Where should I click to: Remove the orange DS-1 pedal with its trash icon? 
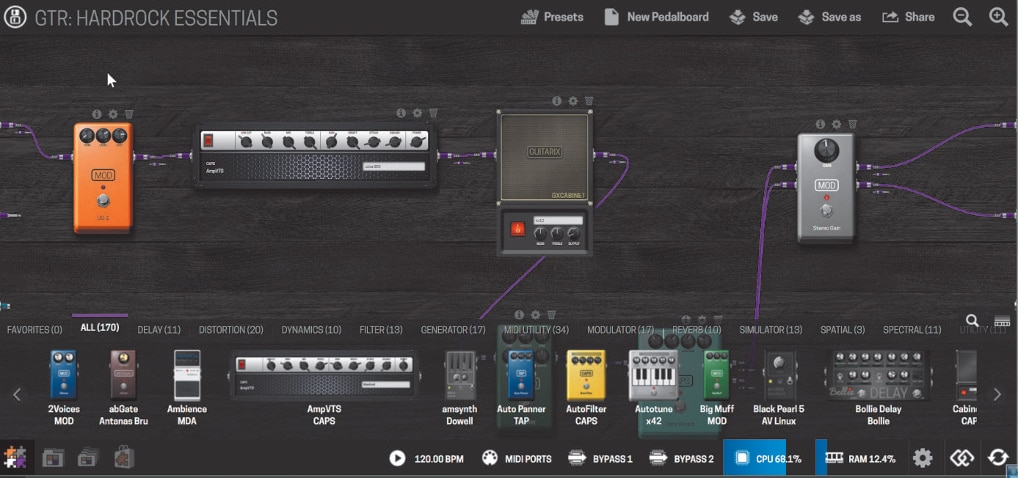pyautogui.click(x=129, y=114)
